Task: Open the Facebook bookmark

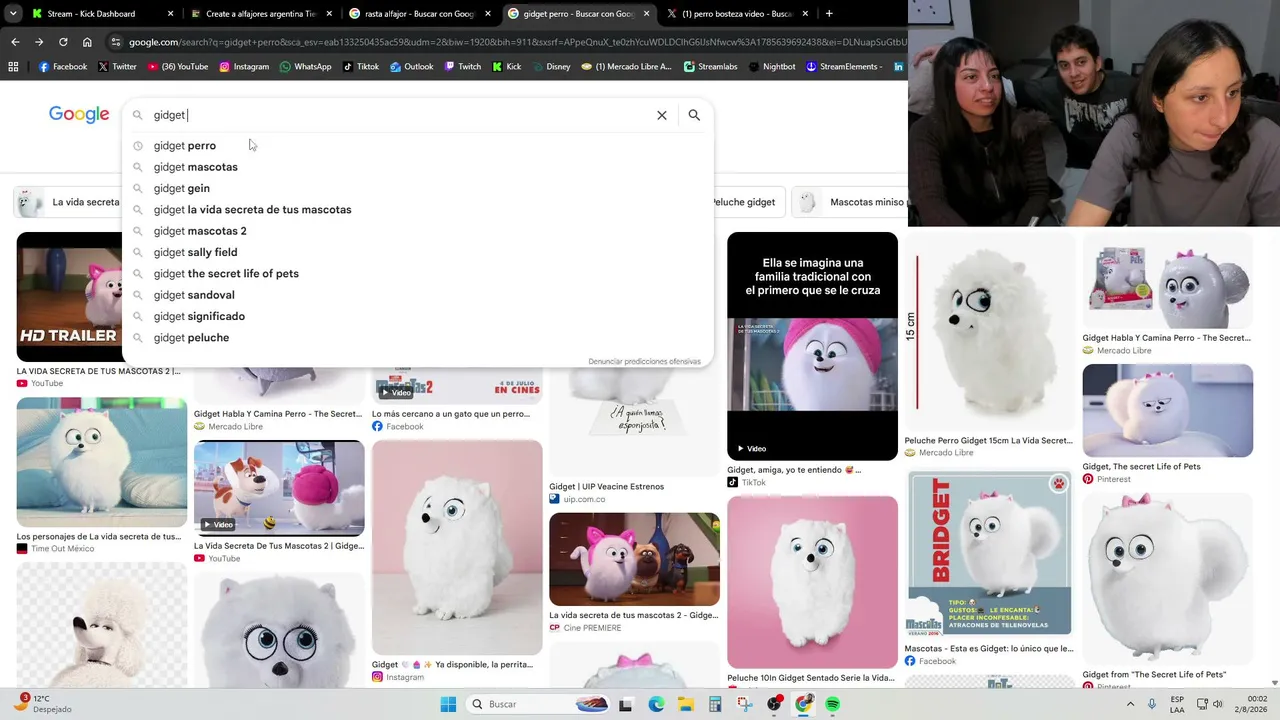Action: pyautogui.click(x=62, y=67)
